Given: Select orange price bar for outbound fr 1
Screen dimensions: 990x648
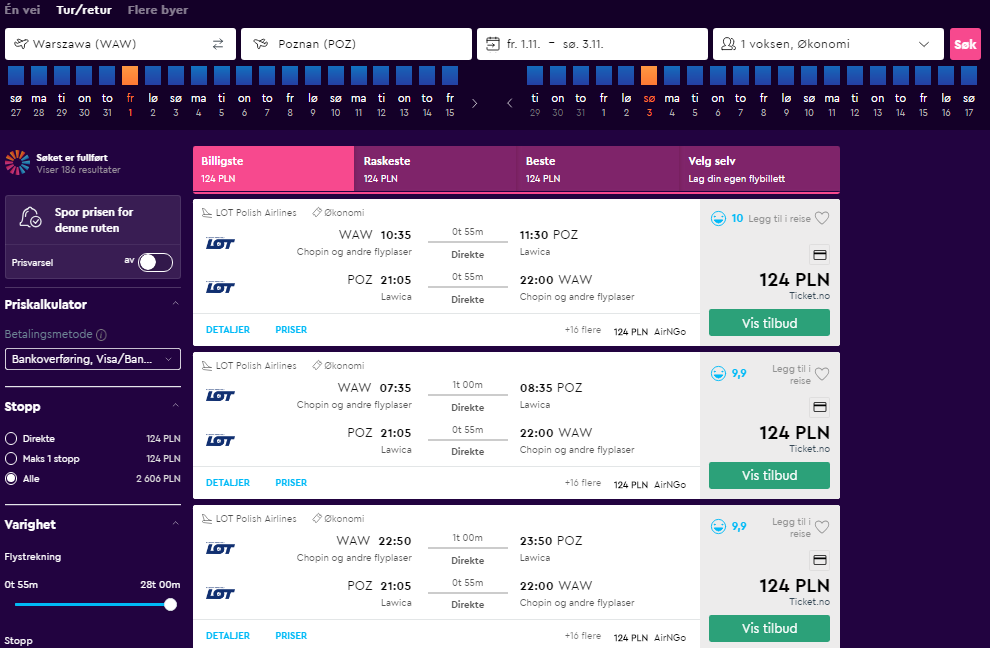Looking at the screenshot, I should pos(130,75).
